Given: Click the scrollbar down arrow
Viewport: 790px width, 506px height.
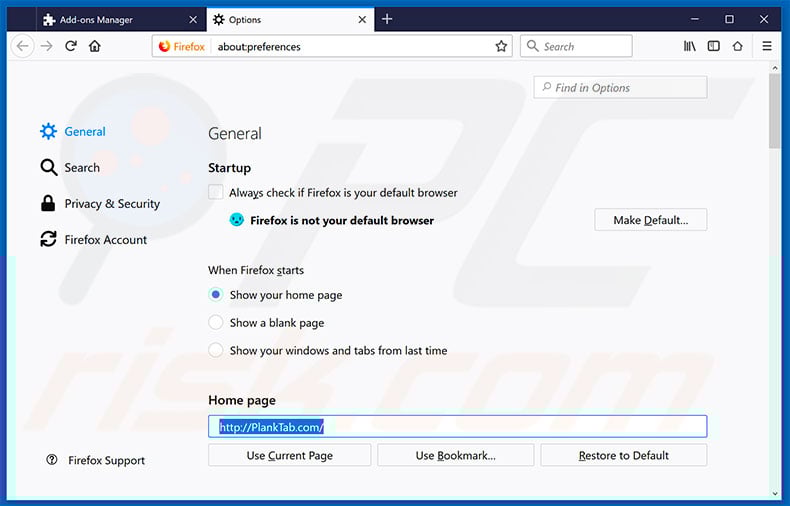Looking at the screenshot, I should (x=774, y=493).
